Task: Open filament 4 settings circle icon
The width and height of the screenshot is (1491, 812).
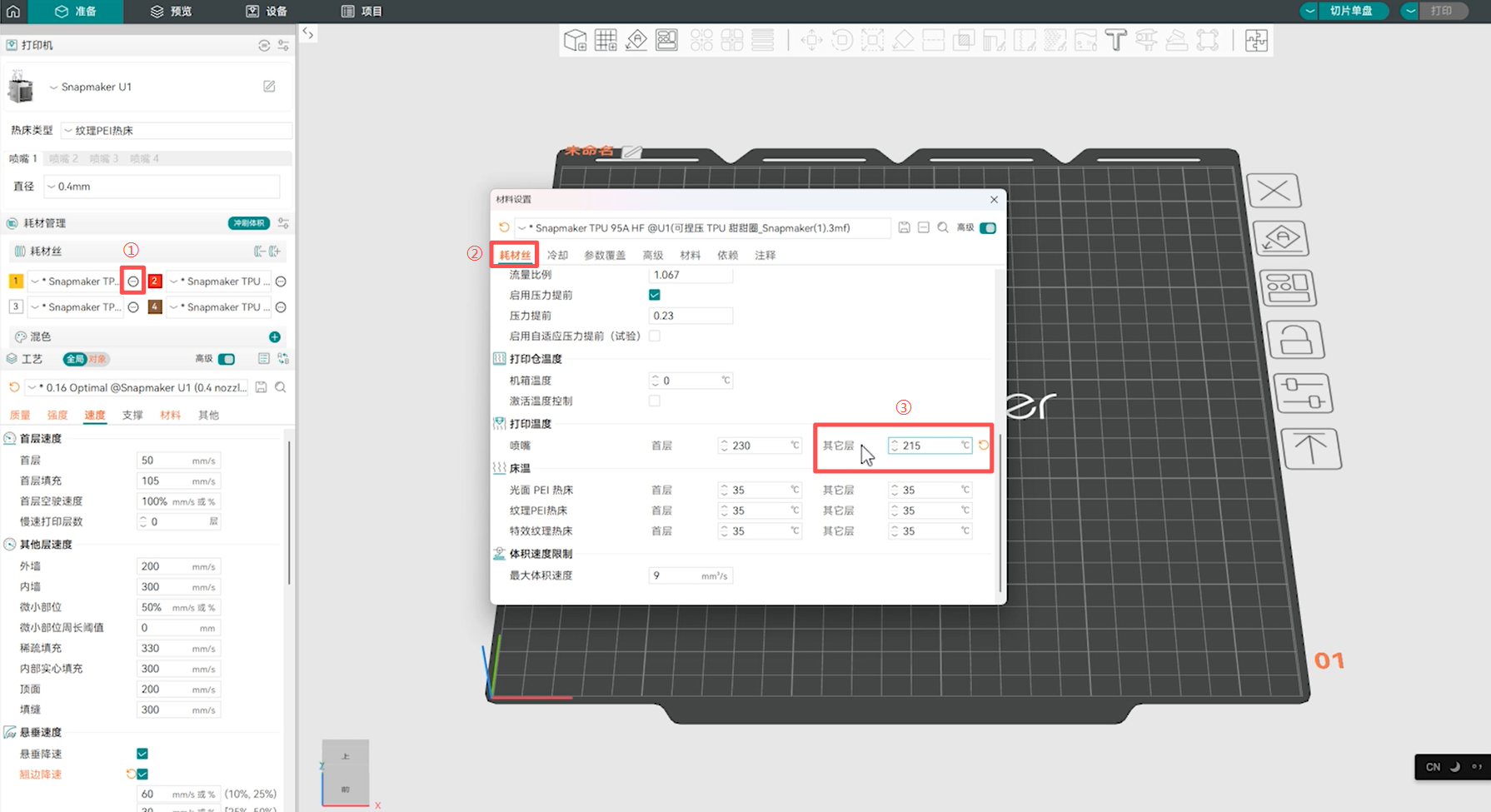Action: tap(282, 307)
